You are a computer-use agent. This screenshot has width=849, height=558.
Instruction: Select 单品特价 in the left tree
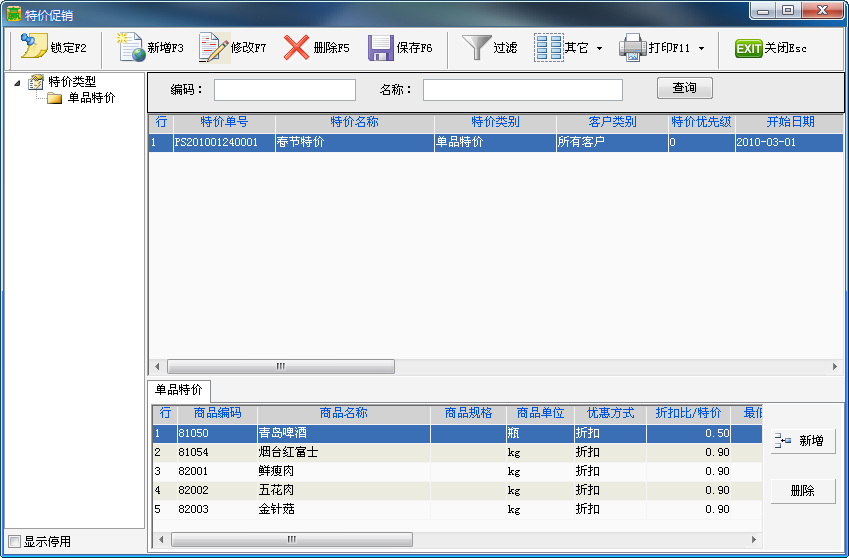tap(91, 98)
